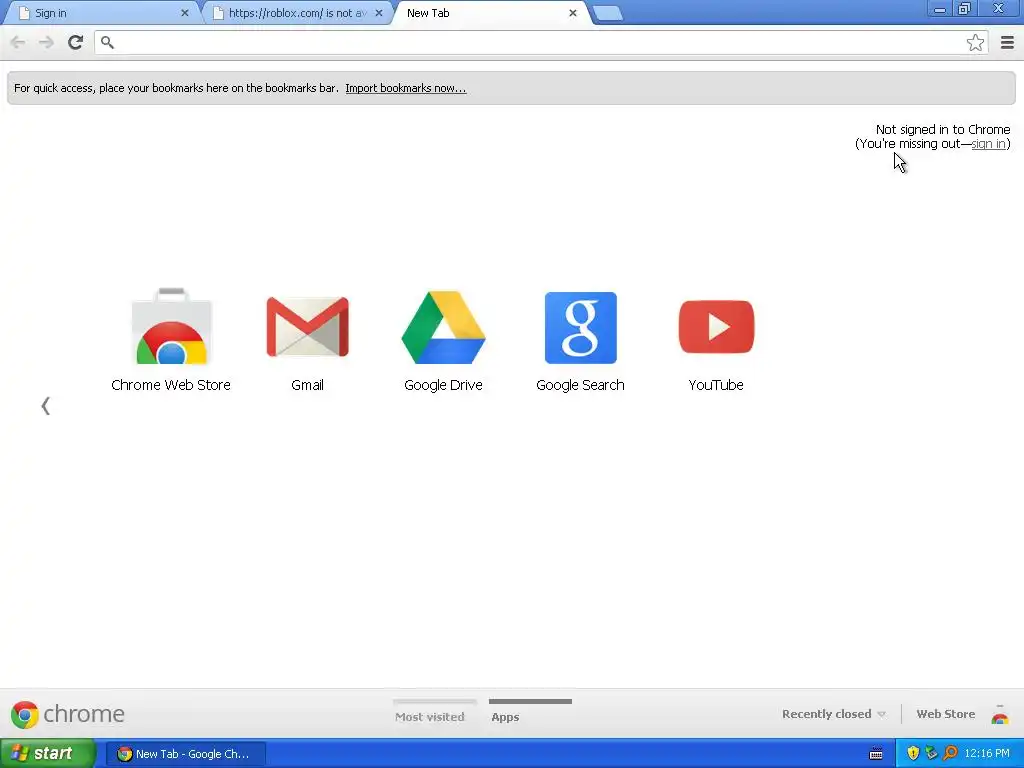Click the Google Drive label text
This screenshot has height=768, width=1024.
[443, 385]
